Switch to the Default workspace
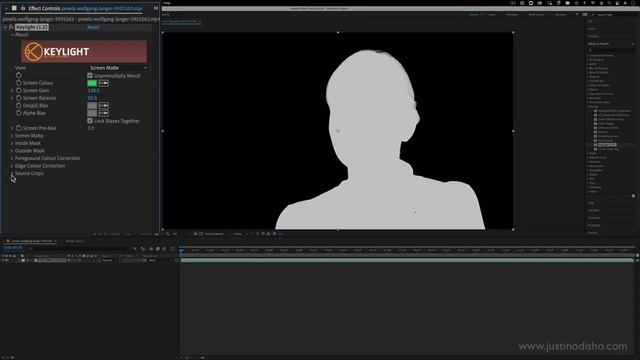 (x=473, y=14)
